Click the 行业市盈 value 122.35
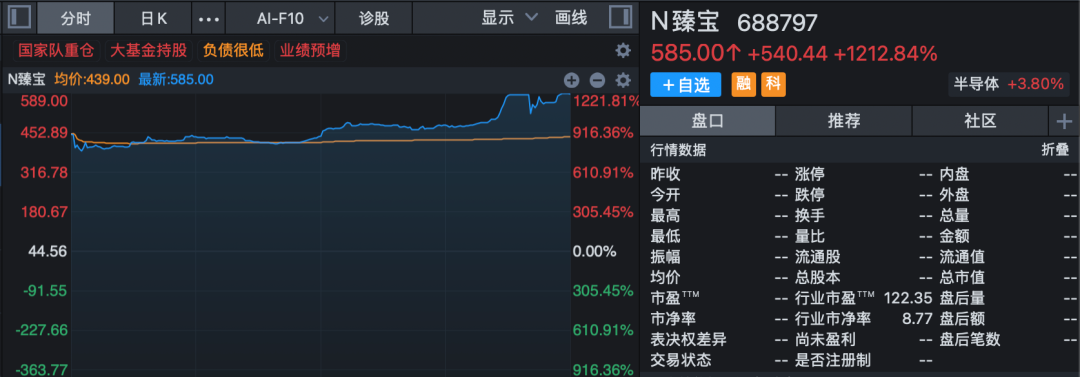Screen dimensions: 1080x377 908,298
